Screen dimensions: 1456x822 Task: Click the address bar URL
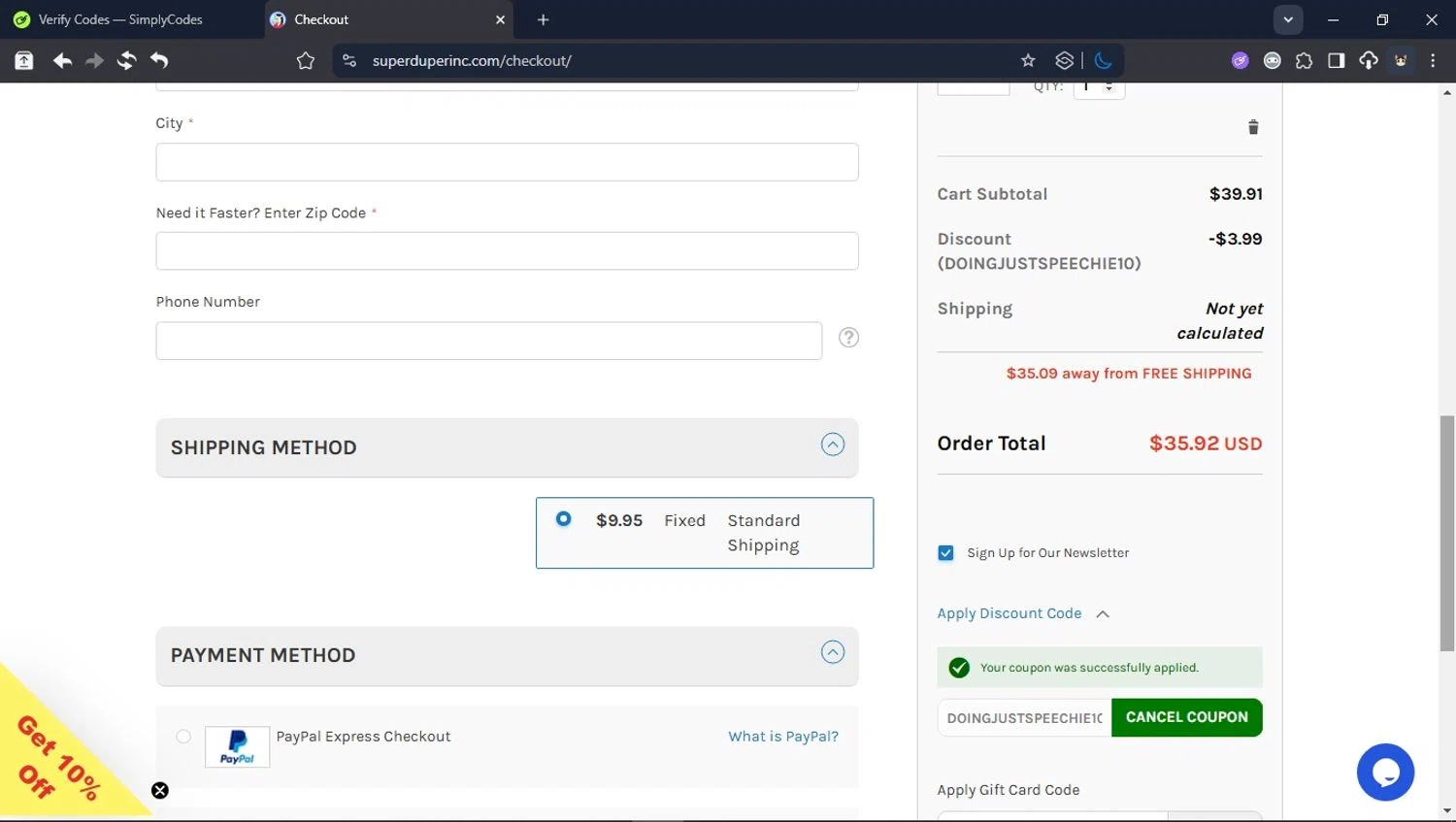click(472, 61)
